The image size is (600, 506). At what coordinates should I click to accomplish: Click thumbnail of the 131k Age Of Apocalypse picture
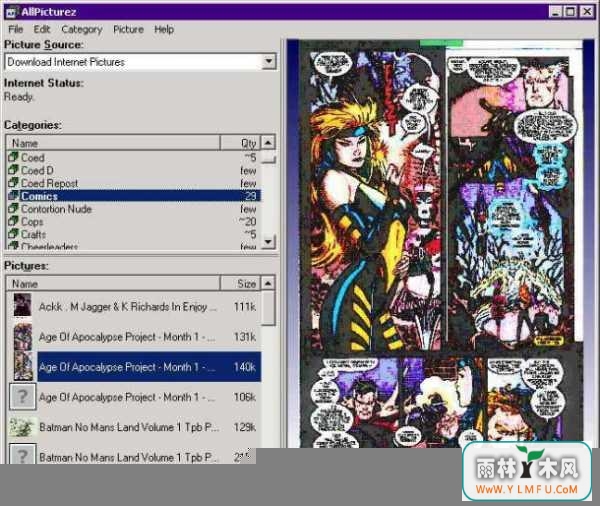pos(23,336)
